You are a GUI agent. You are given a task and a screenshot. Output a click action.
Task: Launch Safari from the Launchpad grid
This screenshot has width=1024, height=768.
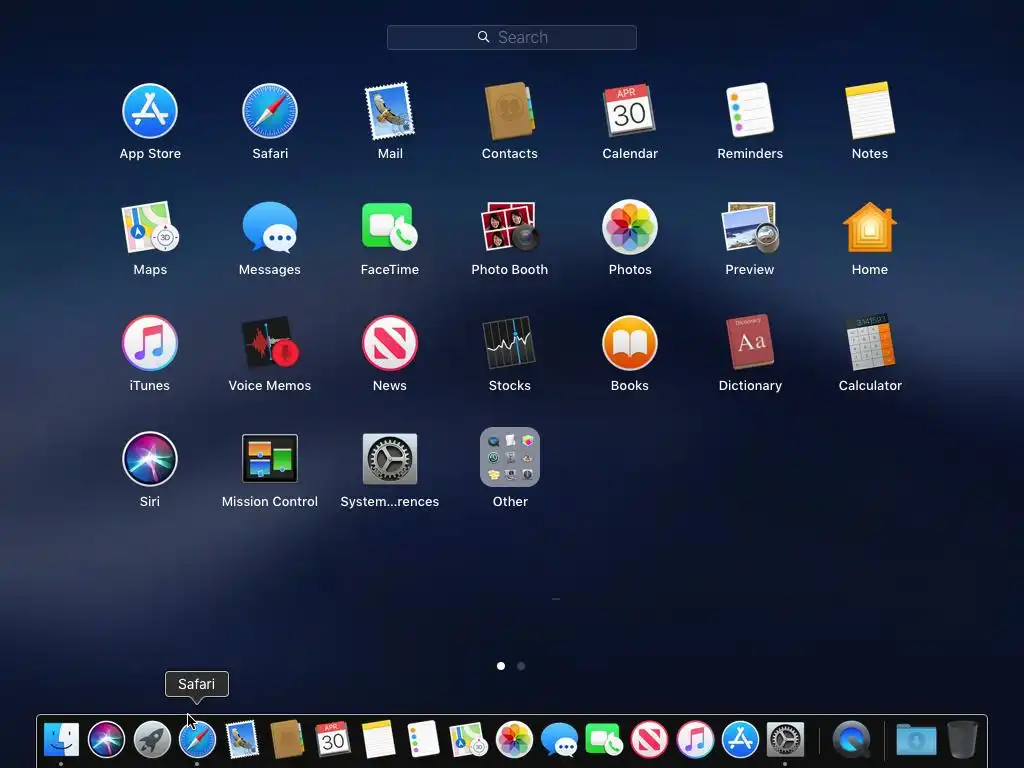pos(270,111)
